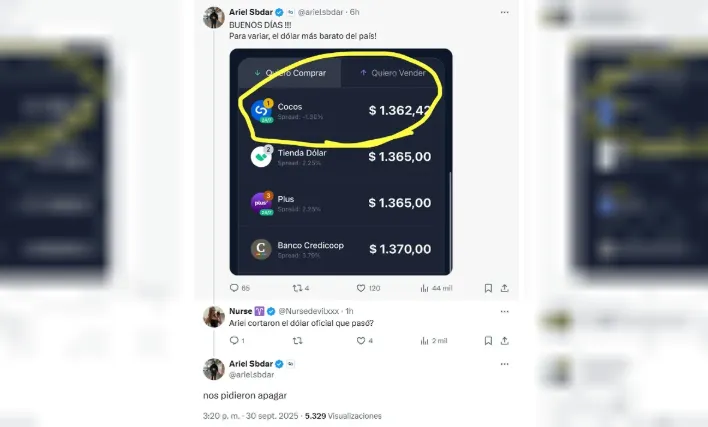
Task: Retweet the Ariel Sbdar dollar post
Action: click(301, 288)
